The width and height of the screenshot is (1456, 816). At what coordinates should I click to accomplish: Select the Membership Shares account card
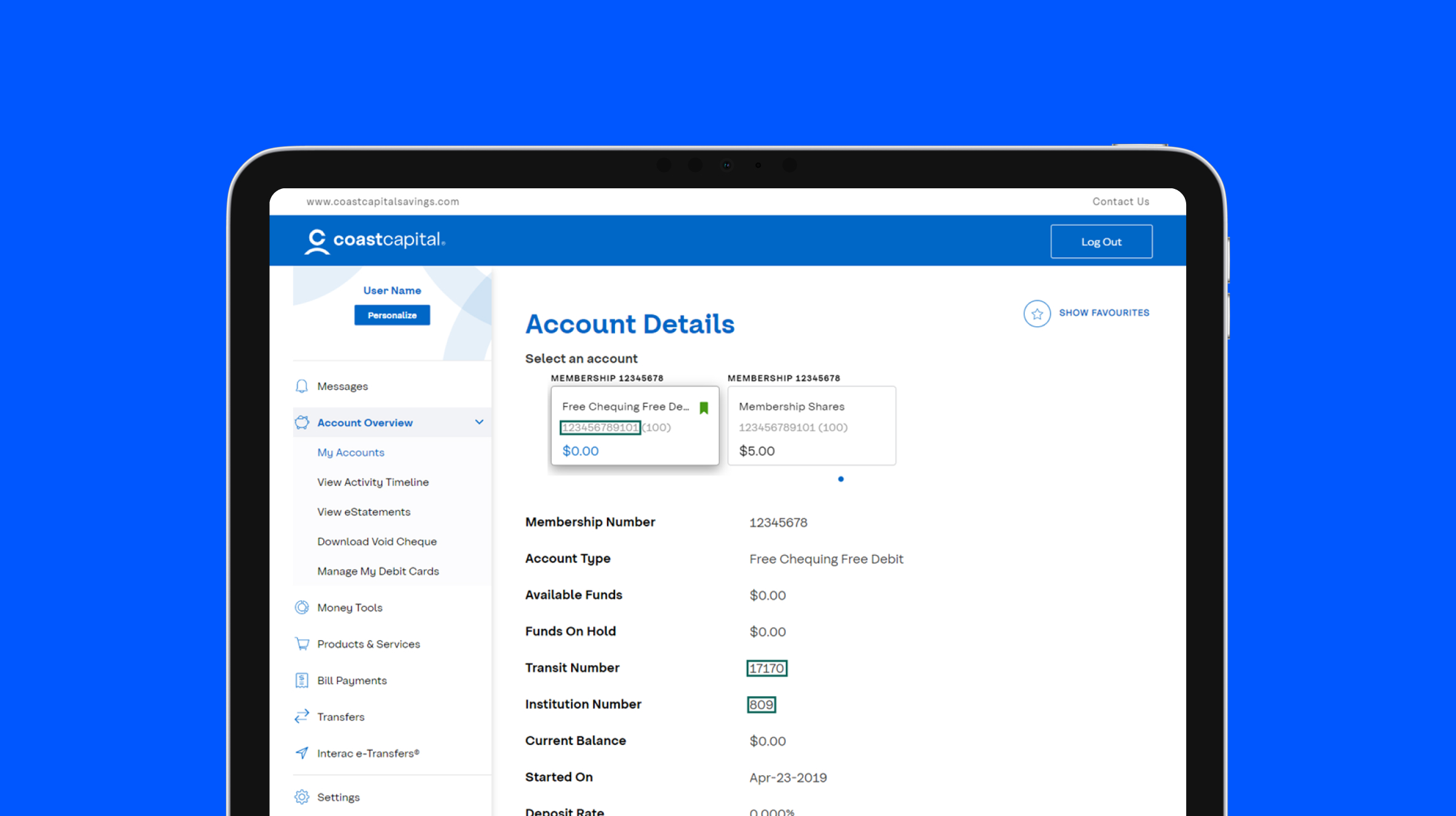point(811,426)
